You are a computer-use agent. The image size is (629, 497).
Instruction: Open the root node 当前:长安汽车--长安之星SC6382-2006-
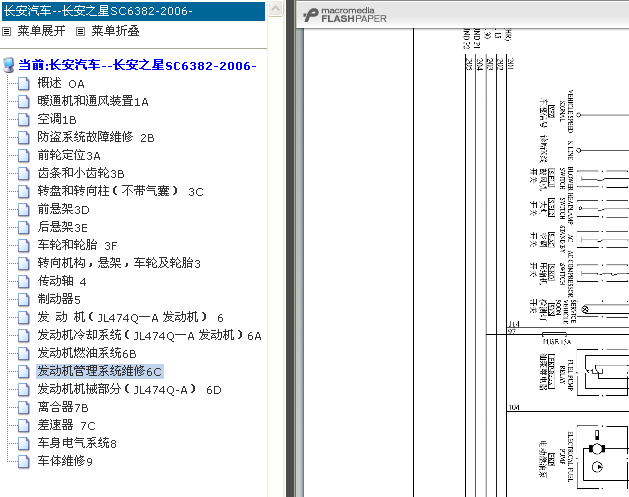[x=137, y=65]
